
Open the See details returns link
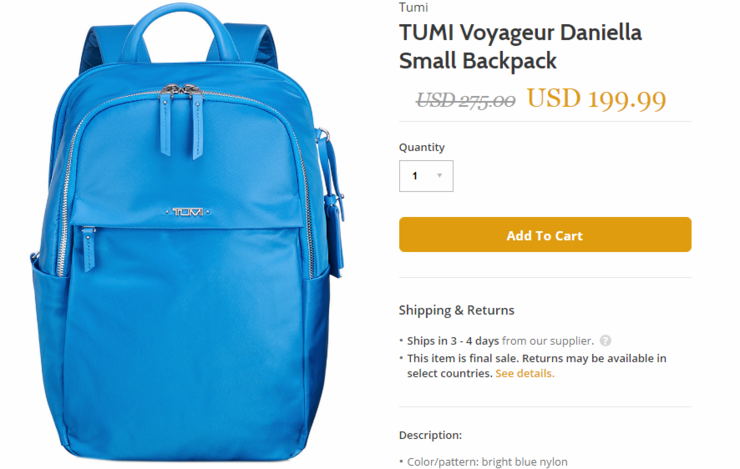[x=525, y=373]
